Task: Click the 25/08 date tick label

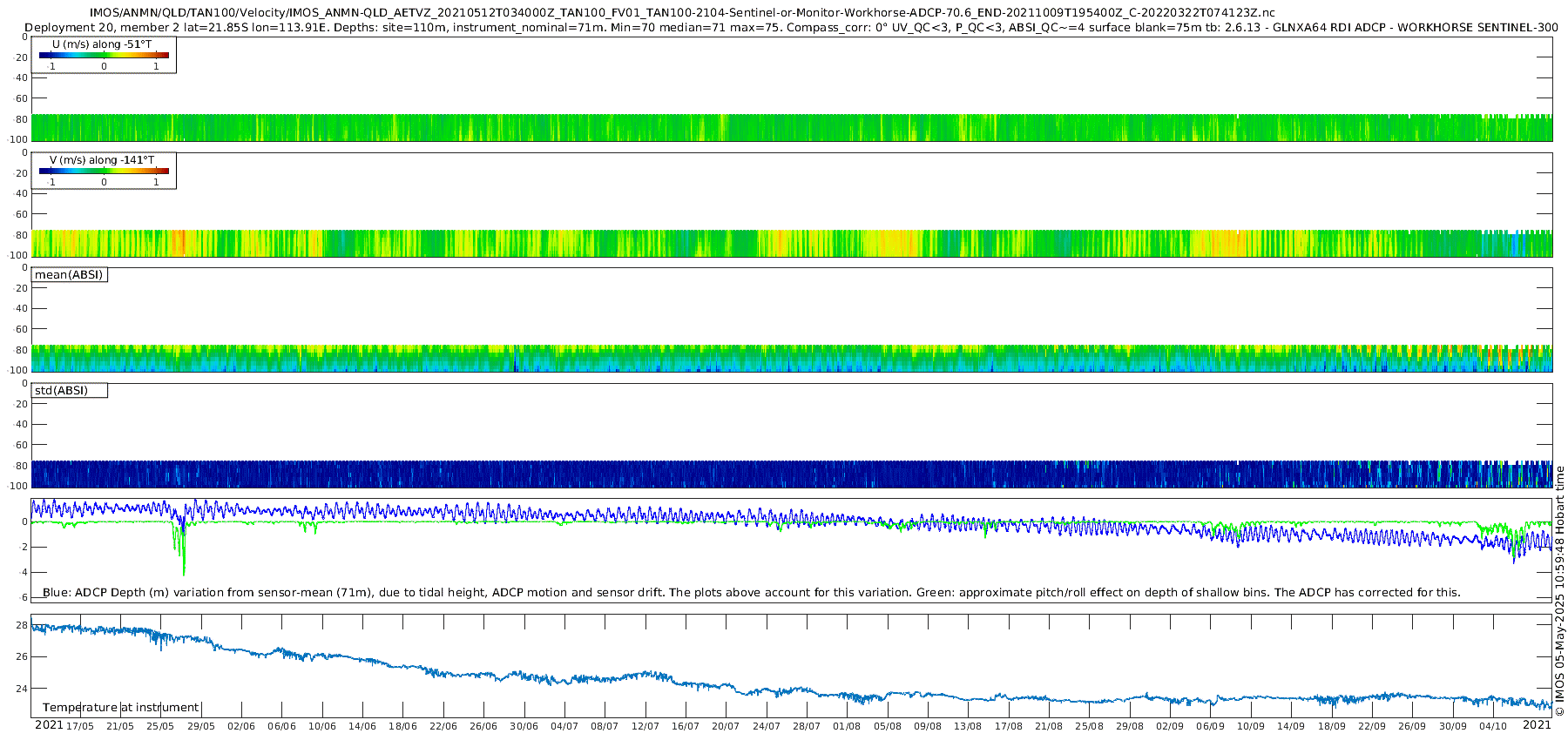Action: [1089, 726]
